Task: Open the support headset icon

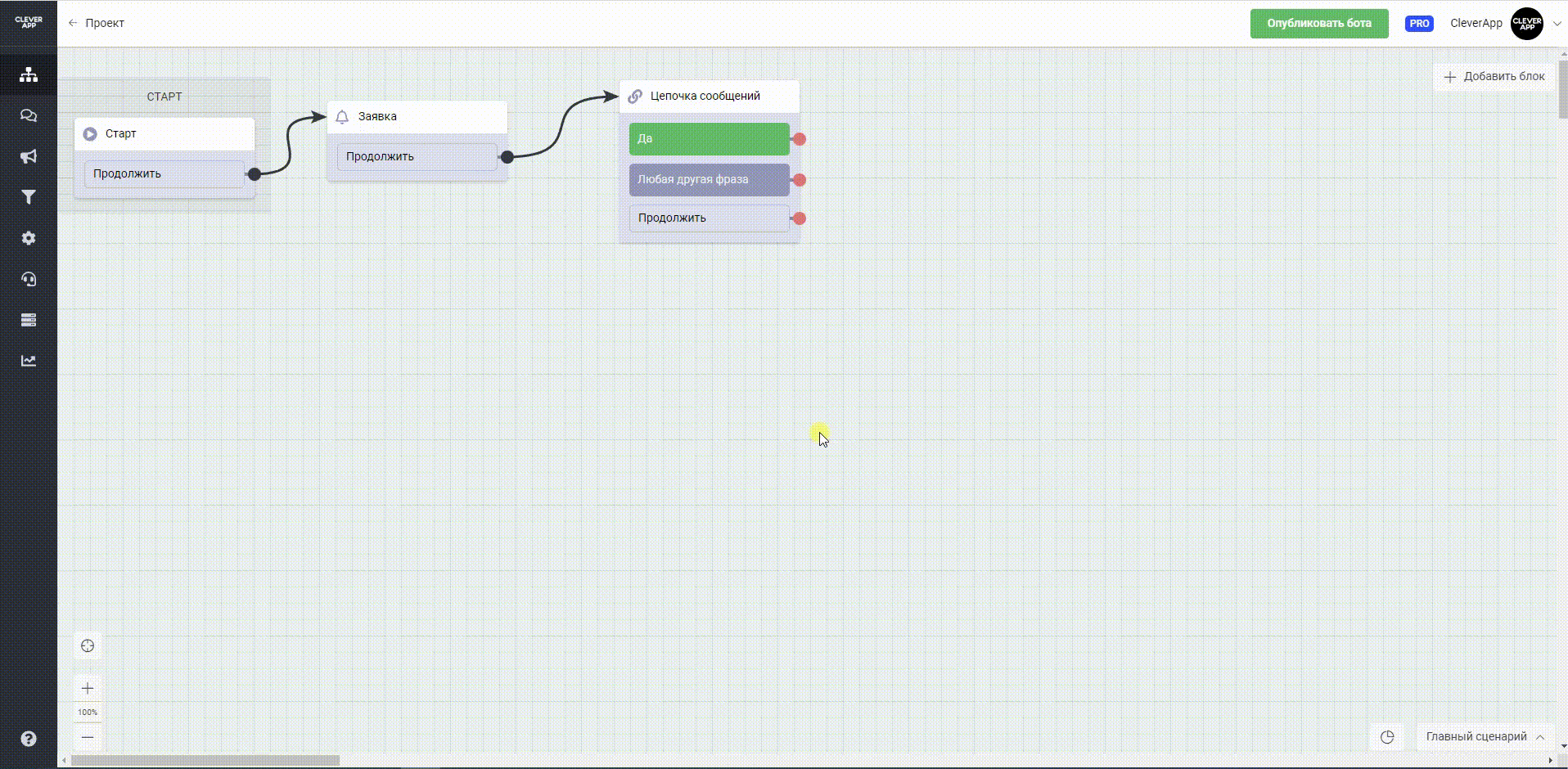Action: tap(29, 279)
